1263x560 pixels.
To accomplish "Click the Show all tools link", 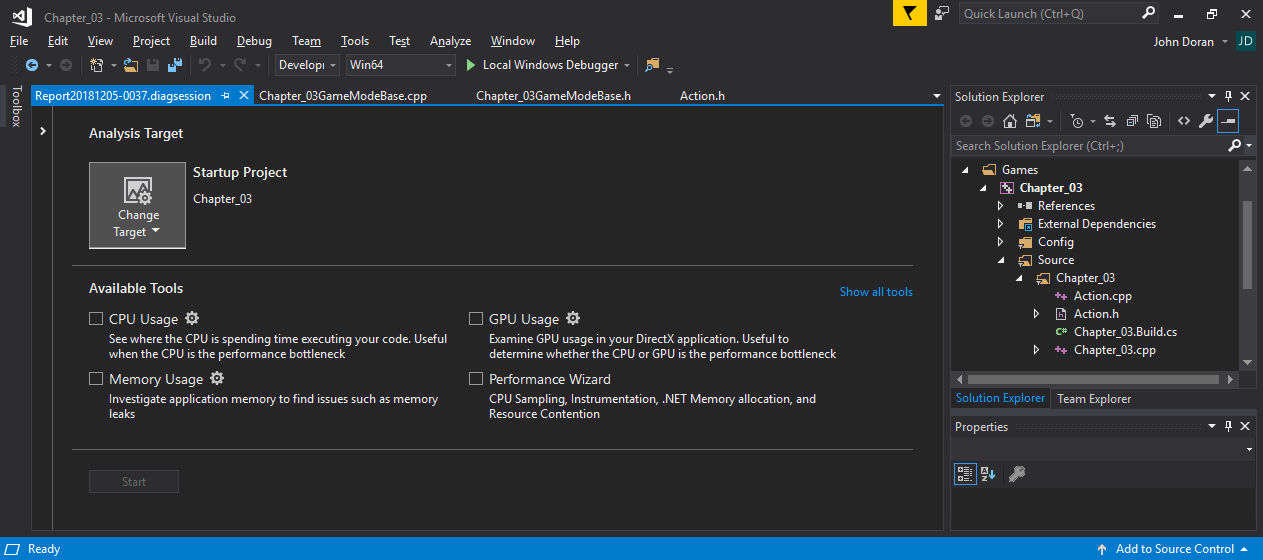I will pos(876,292).
